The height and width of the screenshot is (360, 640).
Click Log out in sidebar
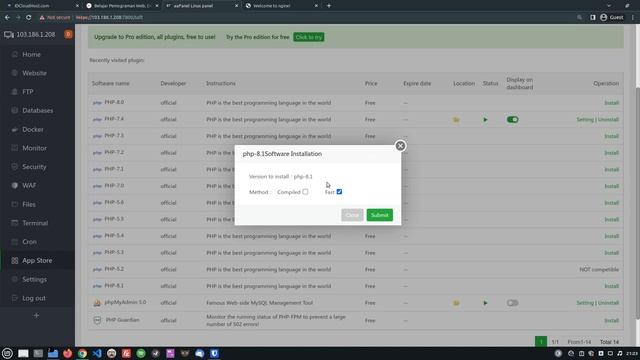33,298
